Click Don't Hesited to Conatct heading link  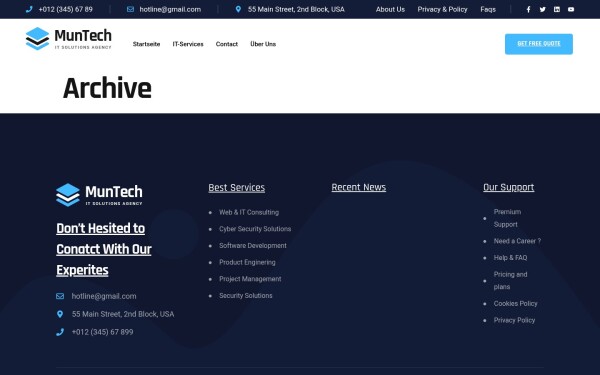pos(104,249)
